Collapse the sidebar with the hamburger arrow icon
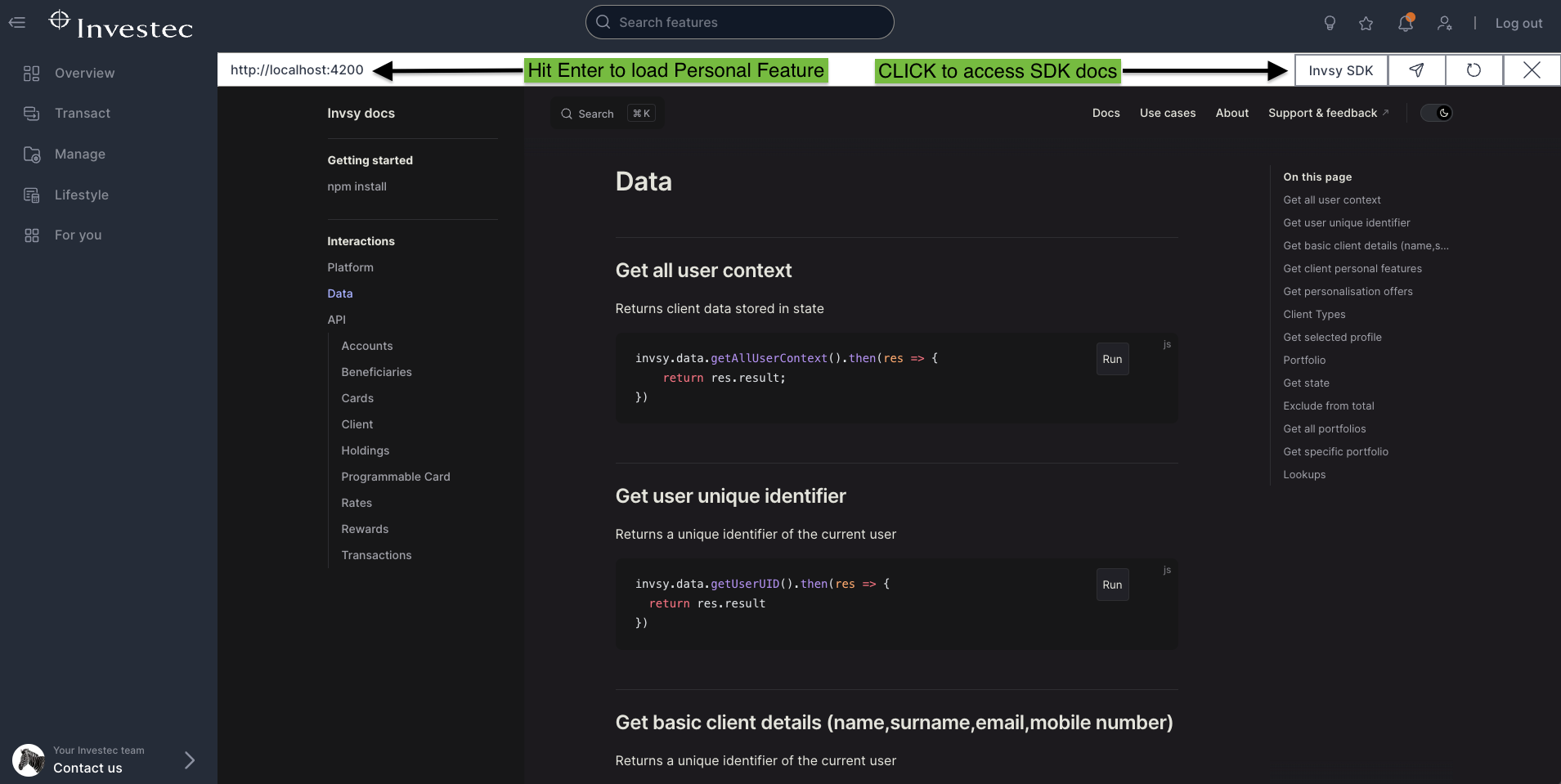 [17, 23]
